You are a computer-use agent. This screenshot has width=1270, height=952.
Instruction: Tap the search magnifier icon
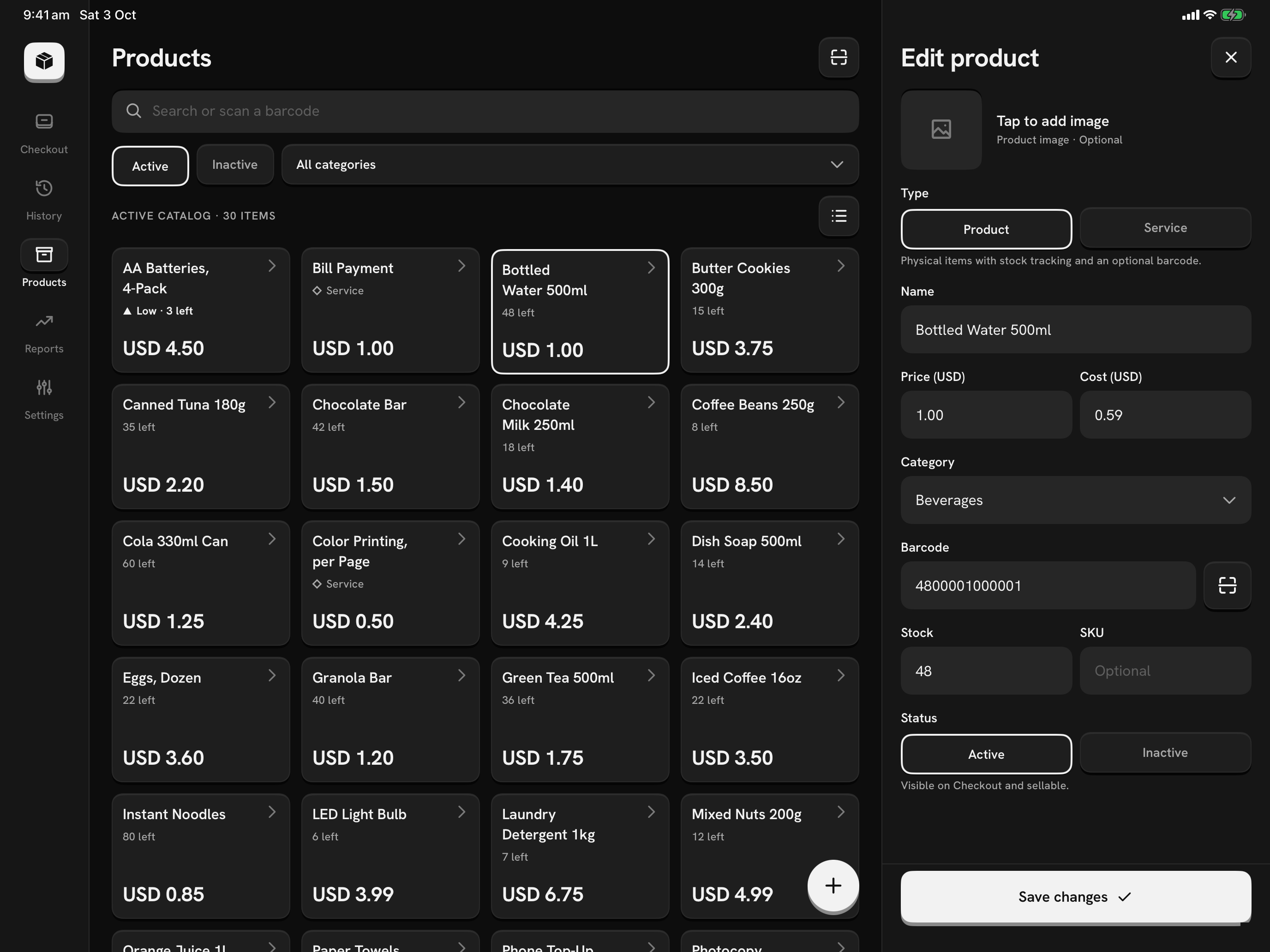tap(134, 111)
